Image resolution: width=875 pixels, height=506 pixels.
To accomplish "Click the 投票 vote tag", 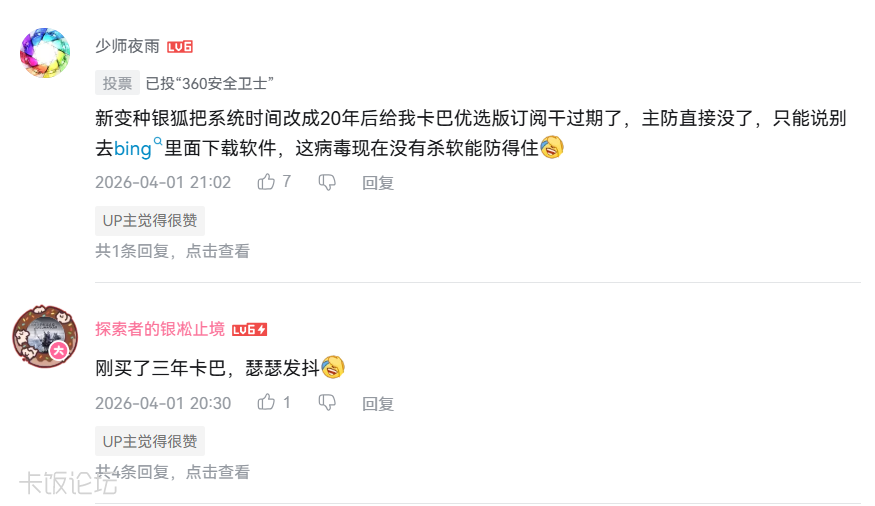I will [x=117, y=83].
